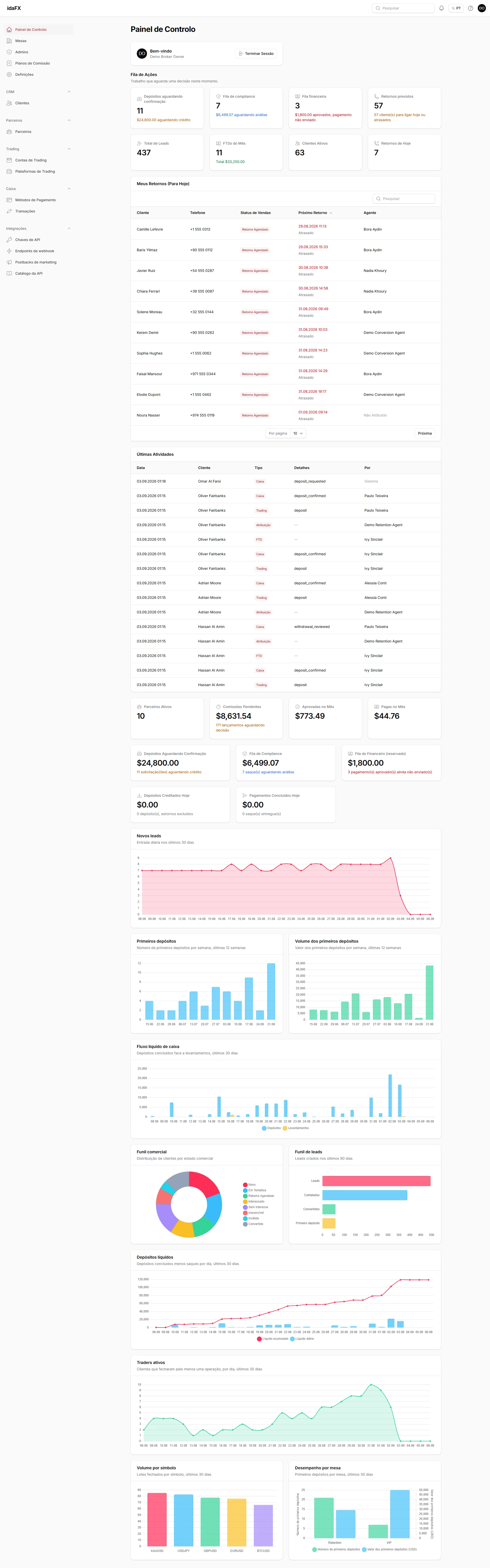Open help question-mark icon in header
Image resolution: width=490 pixels, height=1568 pixels.
[471, 8]
